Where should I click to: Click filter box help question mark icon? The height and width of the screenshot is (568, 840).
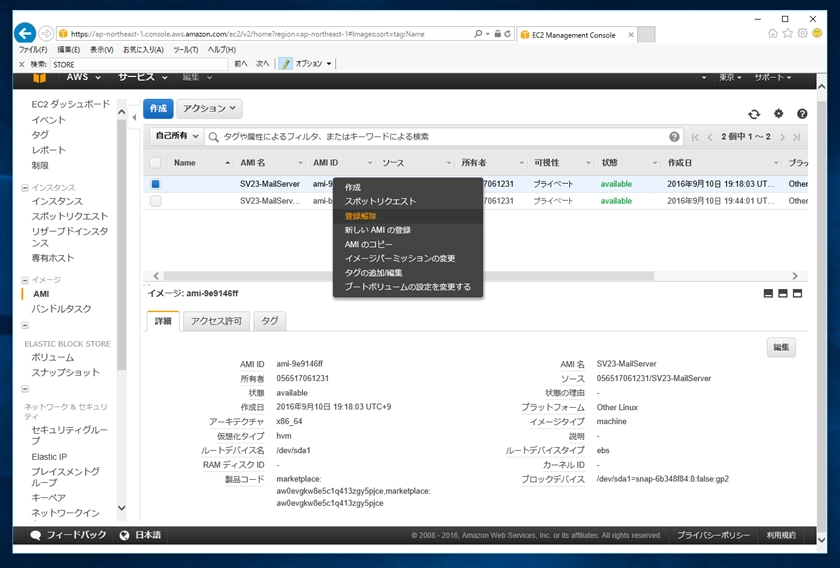pyautogui.click(x=674, y=137)
